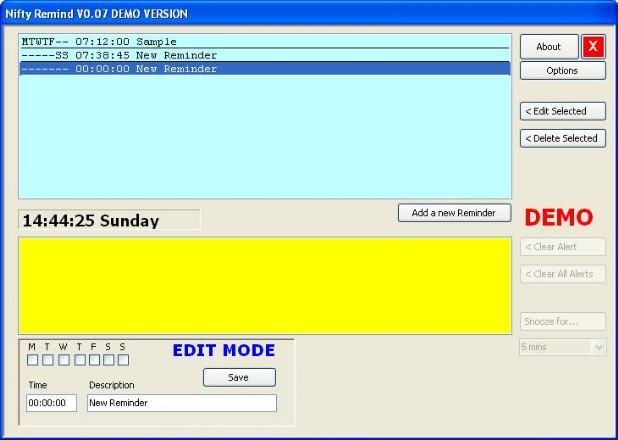This screenshot has height=440, width=618.
Task: Select the 07:38:45 New Reminder row
Action: (264, 55)
